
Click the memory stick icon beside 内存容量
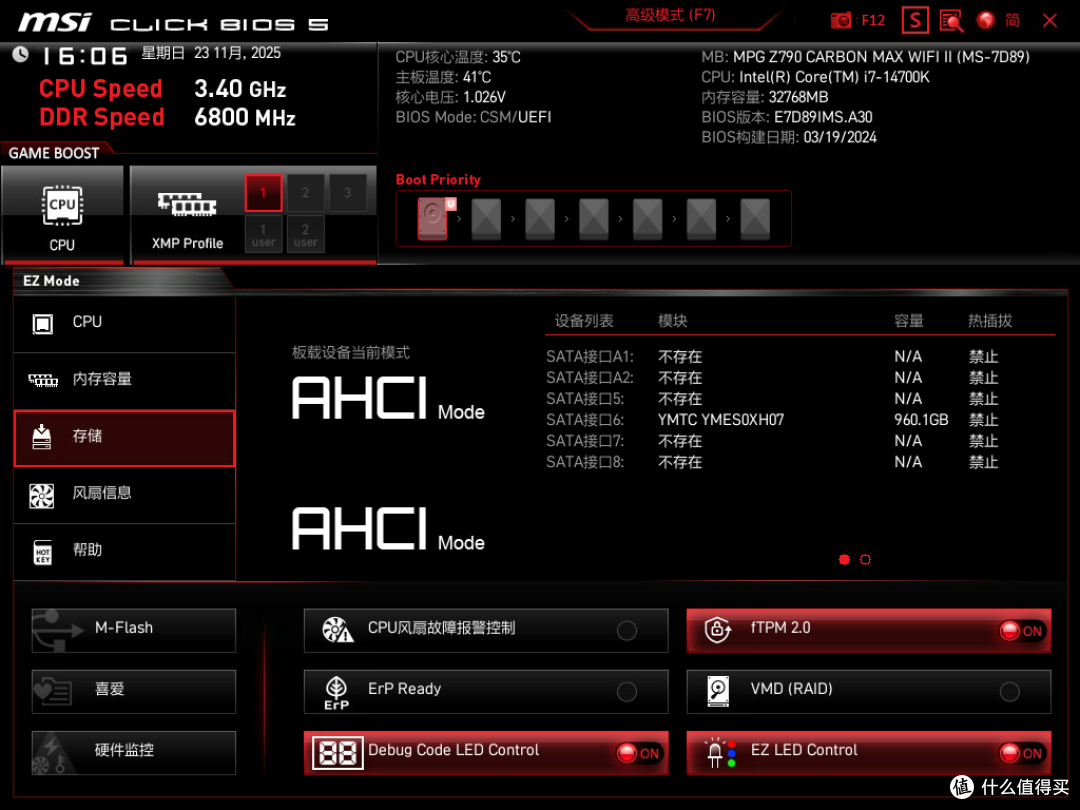(43, 380)
